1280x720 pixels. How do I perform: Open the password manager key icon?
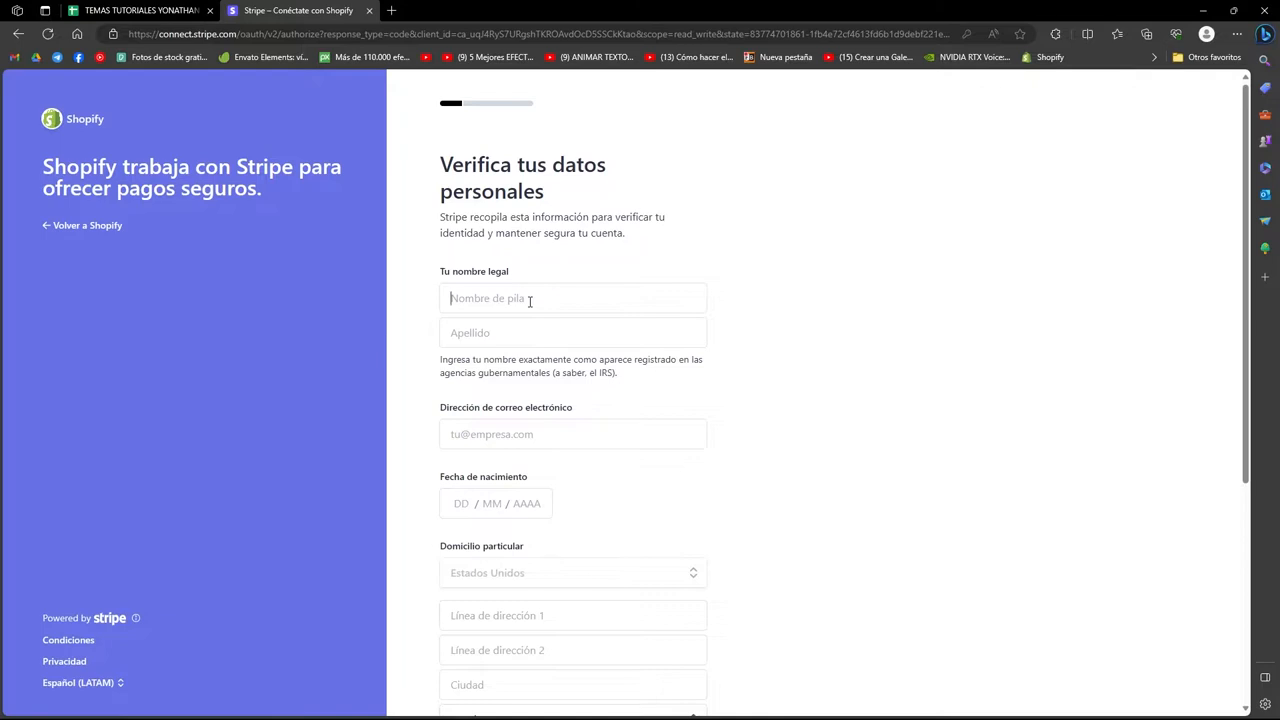point(966,34)
